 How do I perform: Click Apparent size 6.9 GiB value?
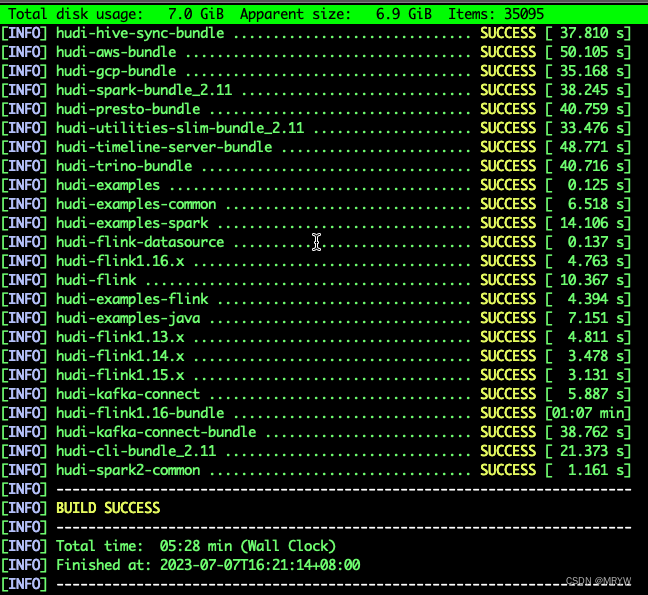(x=404, y=14)
